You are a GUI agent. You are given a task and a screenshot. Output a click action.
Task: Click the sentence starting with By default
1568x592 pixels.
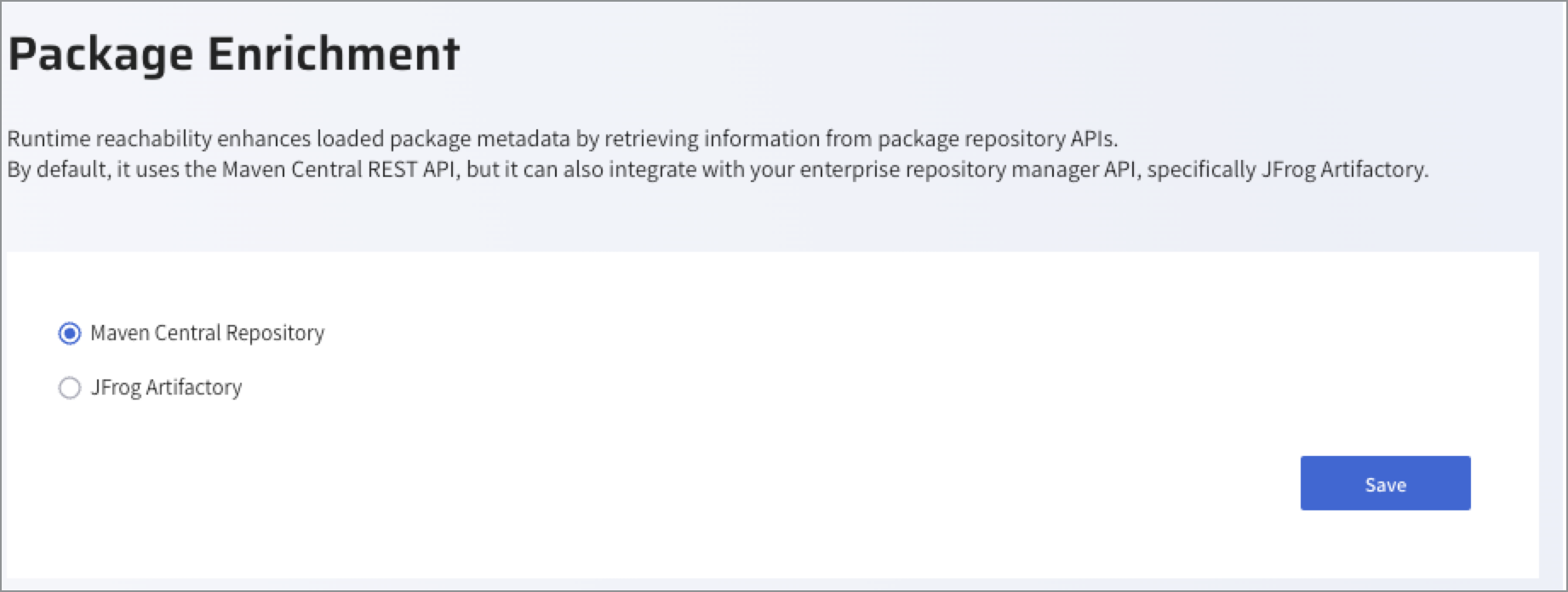[717, 169]
